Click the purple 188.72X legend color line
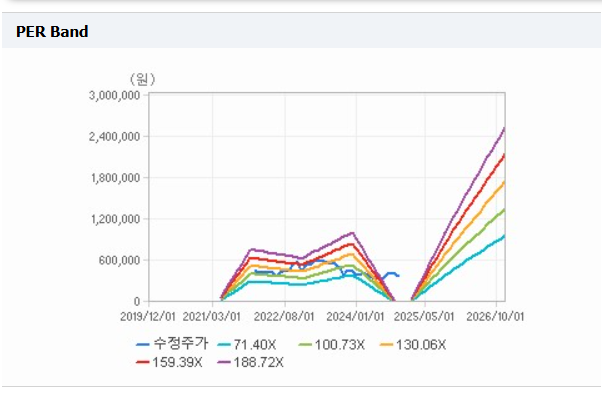 click(223, 362)
